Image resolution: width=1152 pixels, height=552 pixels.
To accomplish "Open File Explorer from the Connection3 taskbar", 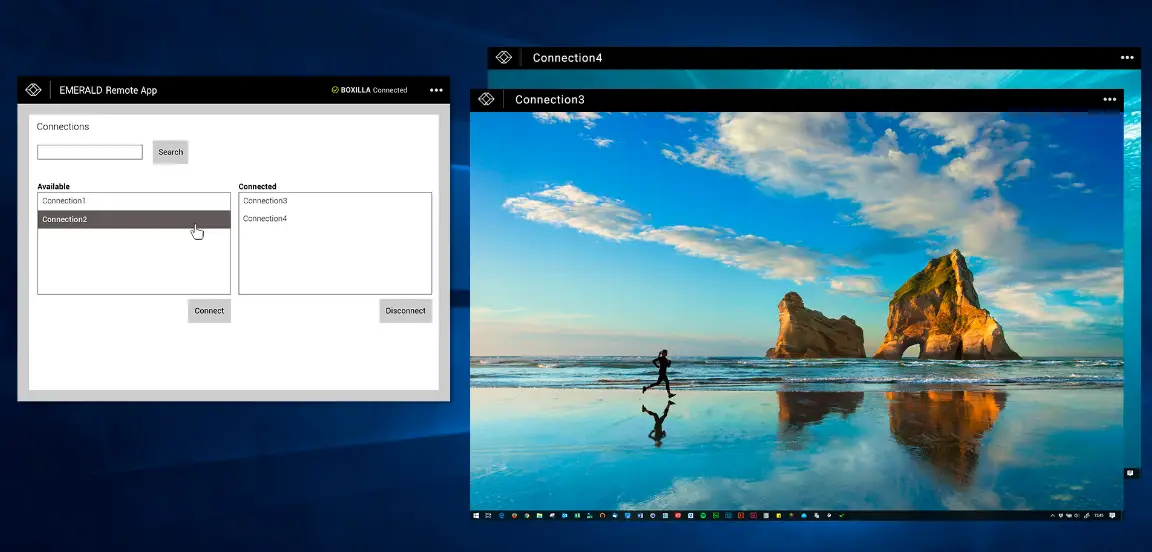I will pos(539,515).
